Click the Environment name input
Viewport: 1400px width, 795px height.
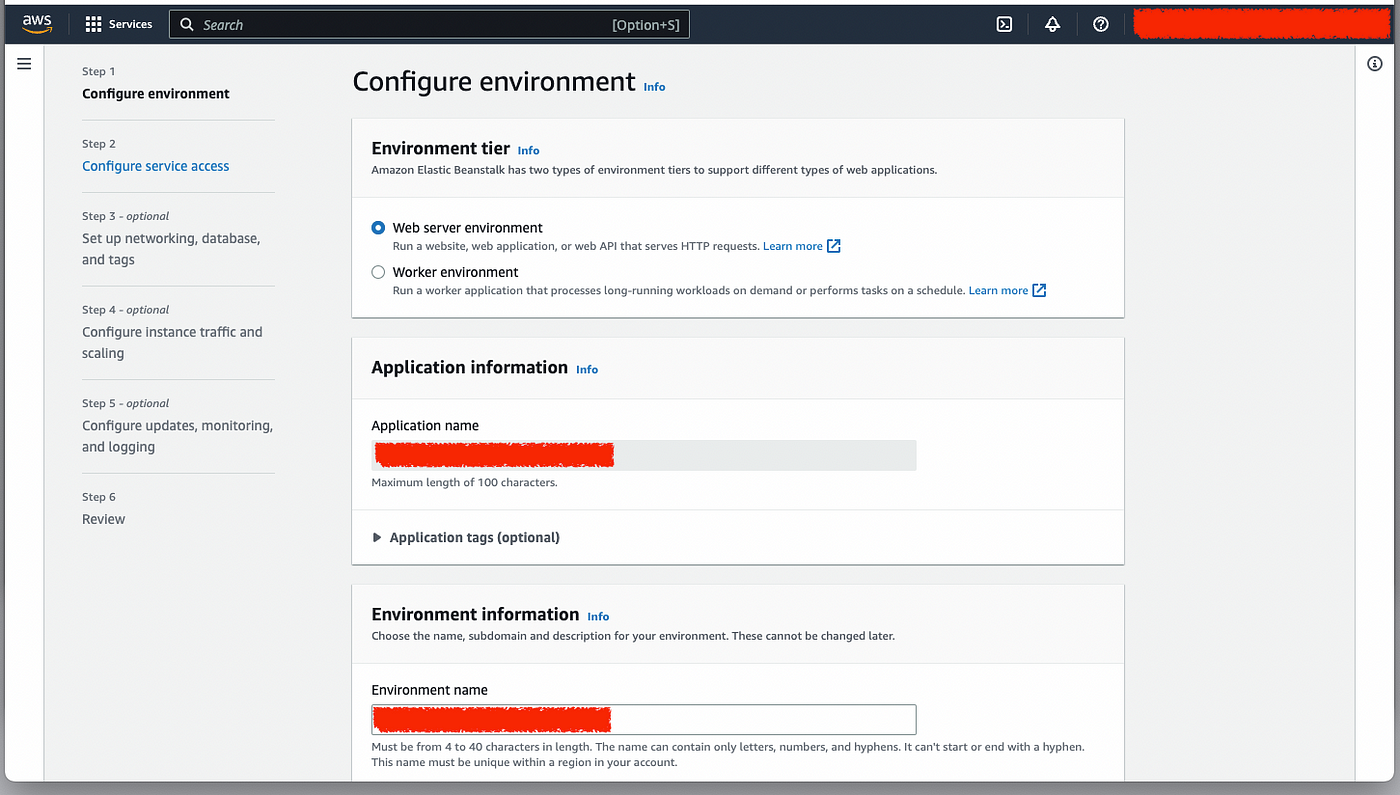coord(644,720)
